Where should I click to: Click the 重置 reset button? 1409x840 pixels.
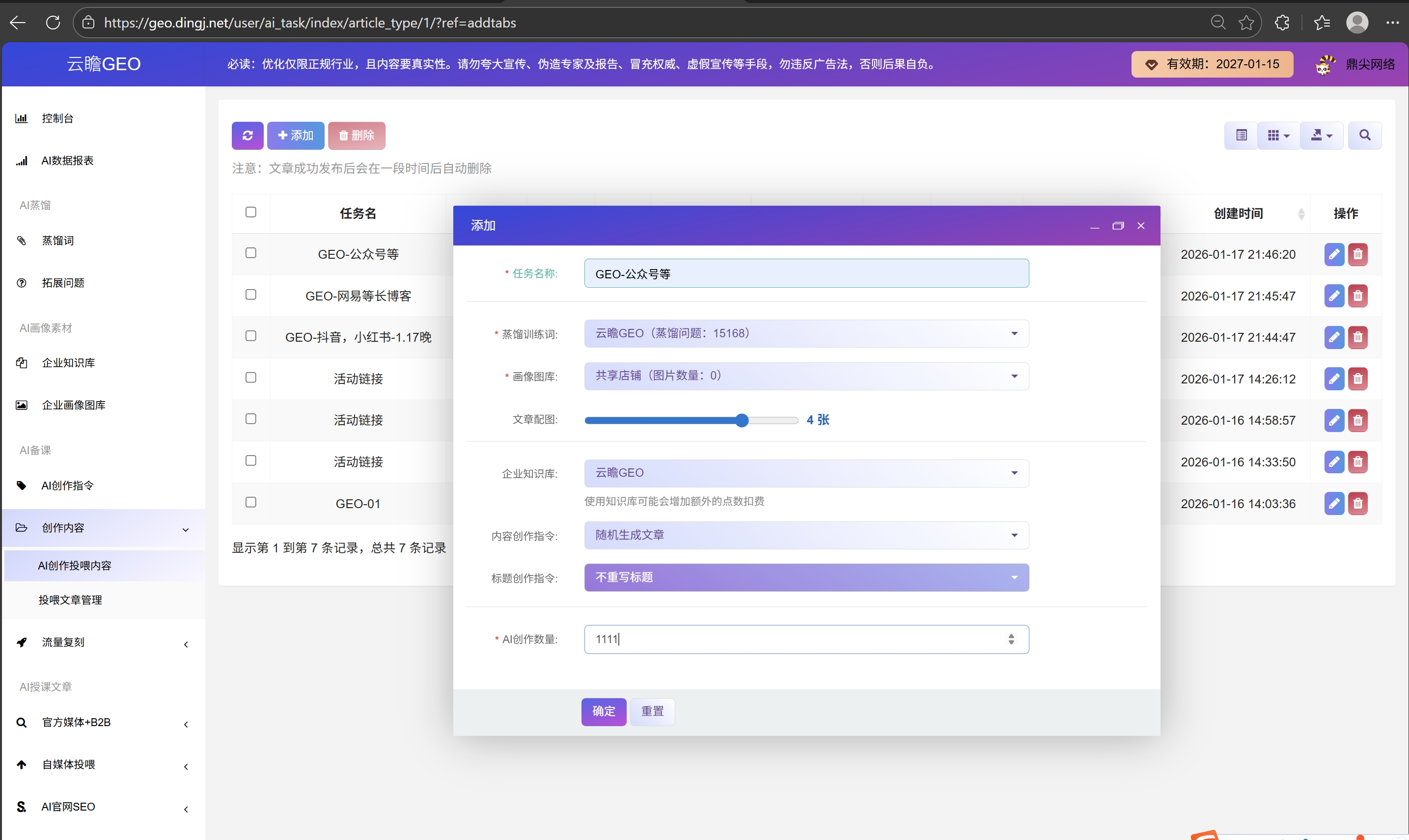pyautogui.click(x=652, y=711)
